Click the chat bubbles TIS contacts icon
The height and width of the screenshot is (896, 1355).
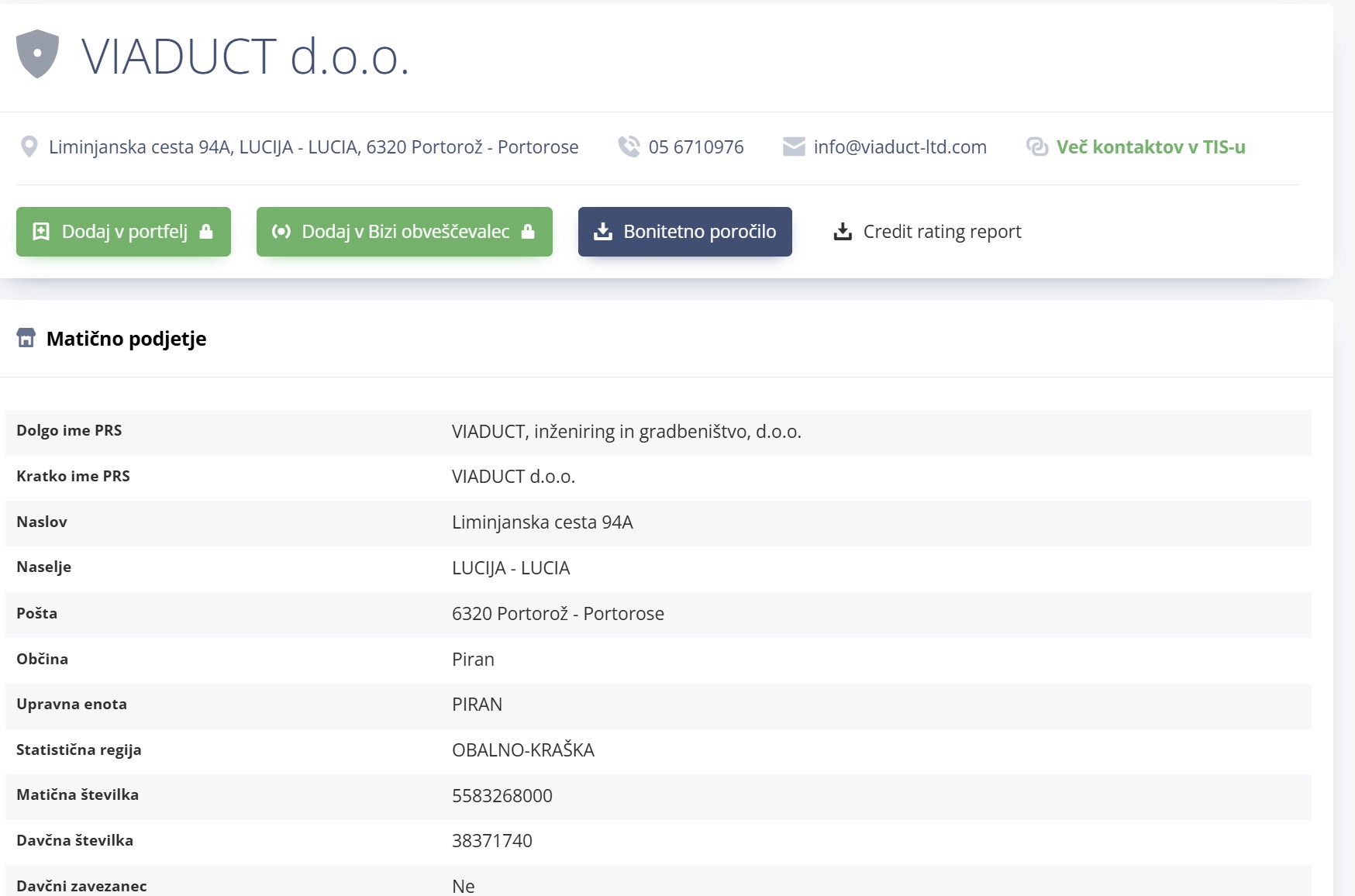pyautogui.click(x=1036, y=146)
